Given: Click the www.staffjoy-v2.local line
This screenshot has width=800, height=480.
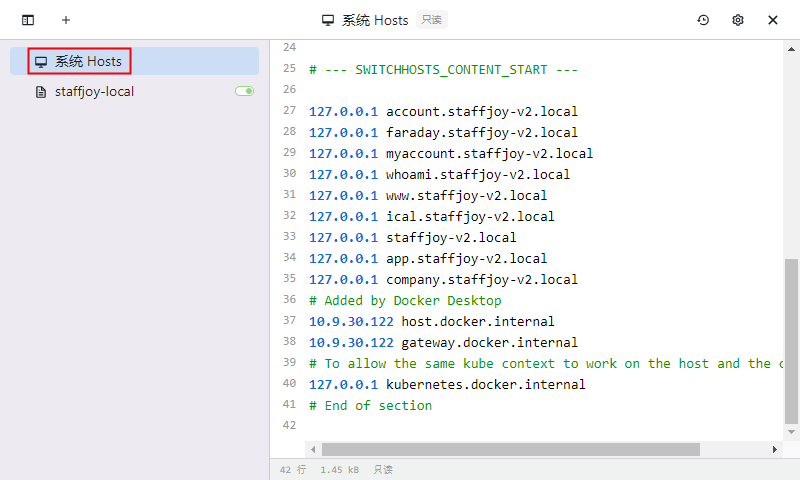Looking at the screenshot, I should click(x=428, y=195).
